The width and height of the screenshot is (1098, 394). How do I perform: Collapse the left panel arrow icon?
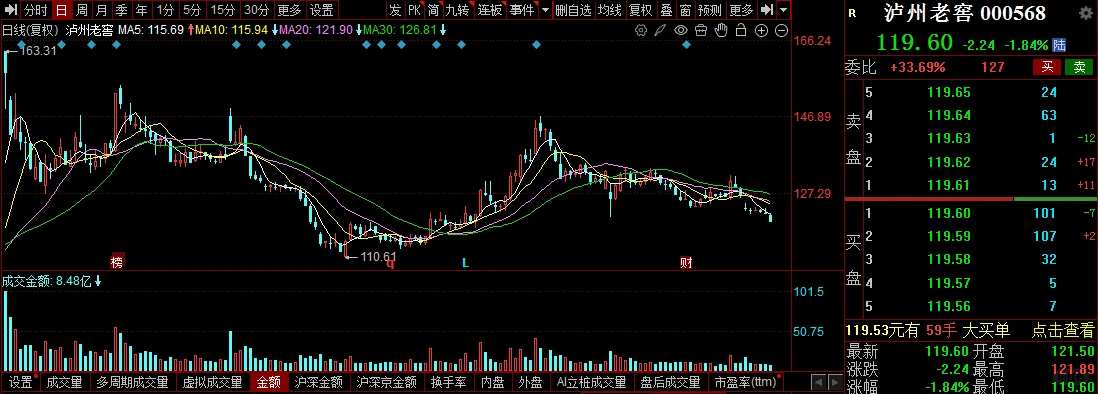click(10, 10)
